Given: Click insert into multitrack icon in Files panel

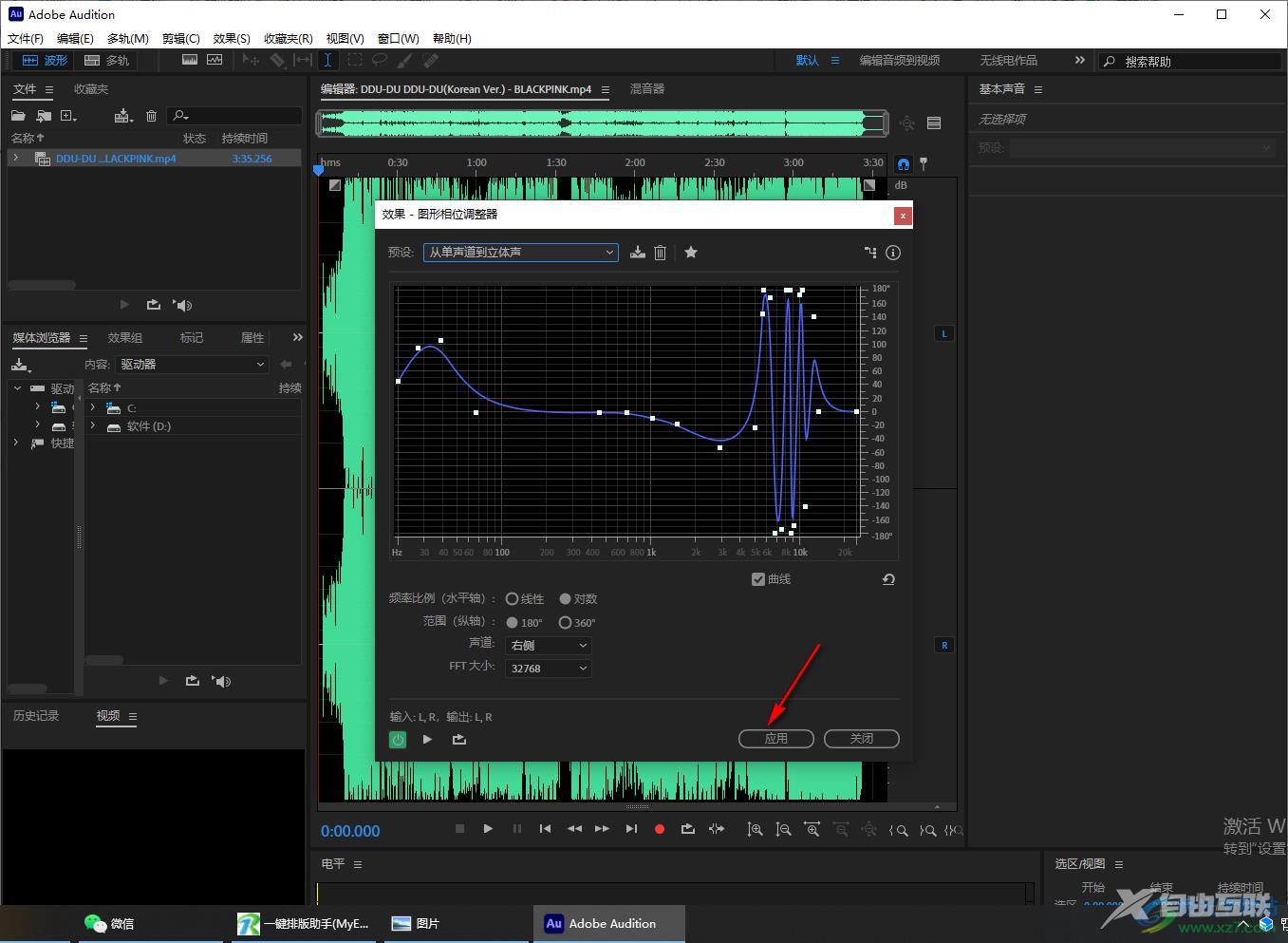Looking at the screenshot, I should click(122, 116).
